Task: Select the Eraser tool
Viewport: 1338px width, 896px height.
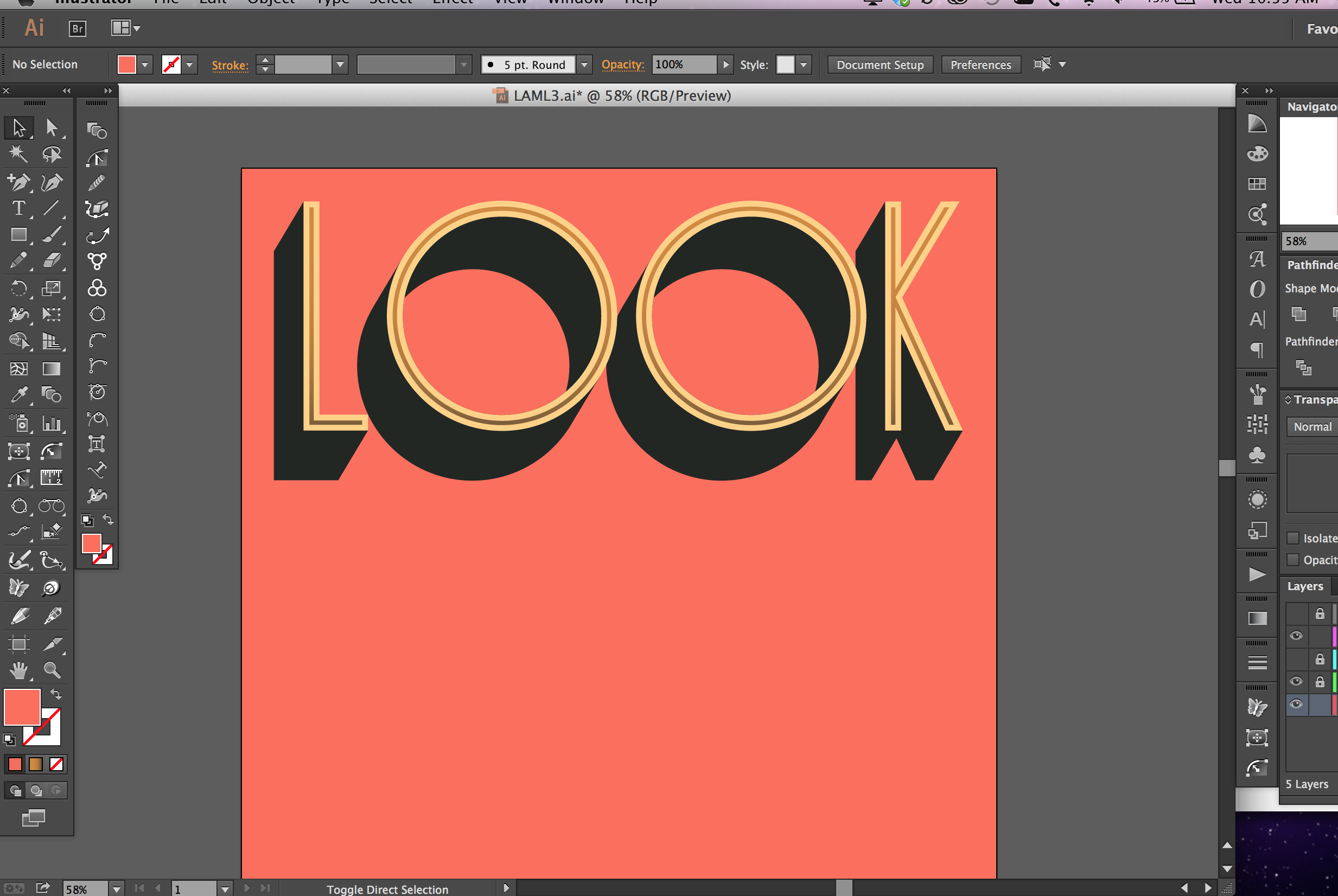Action: click(x=52, y=260)
